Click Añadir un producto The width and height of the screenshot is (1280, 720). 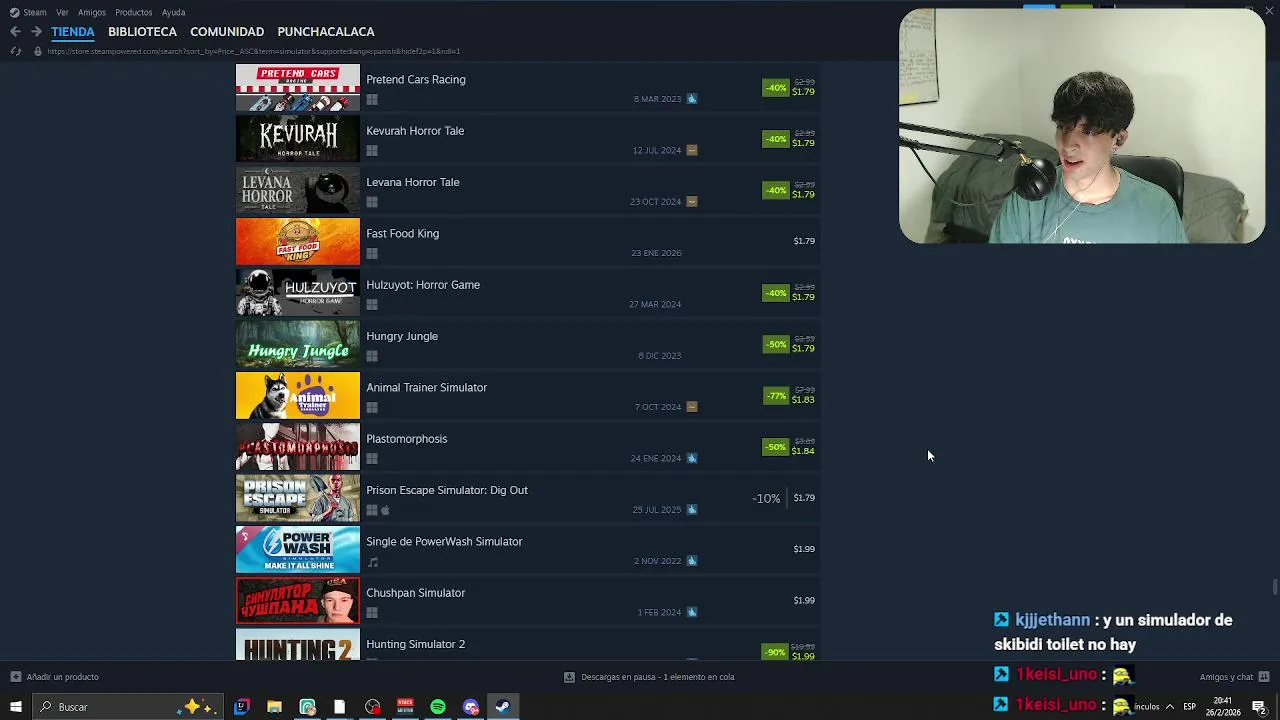(x=55, y=677)
